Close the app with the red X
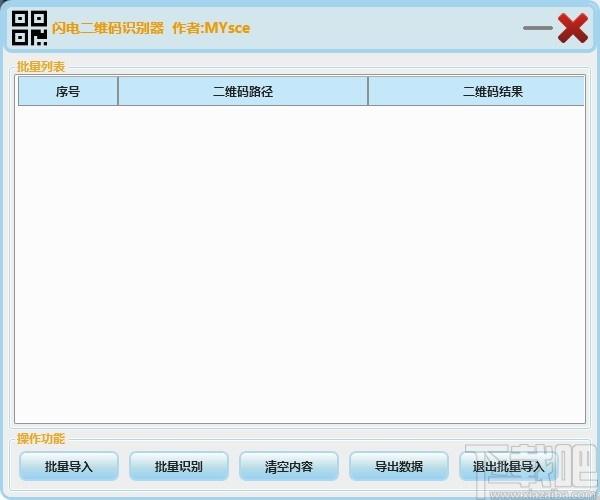The height and width of the screenshot is (500, 600). 573,28
